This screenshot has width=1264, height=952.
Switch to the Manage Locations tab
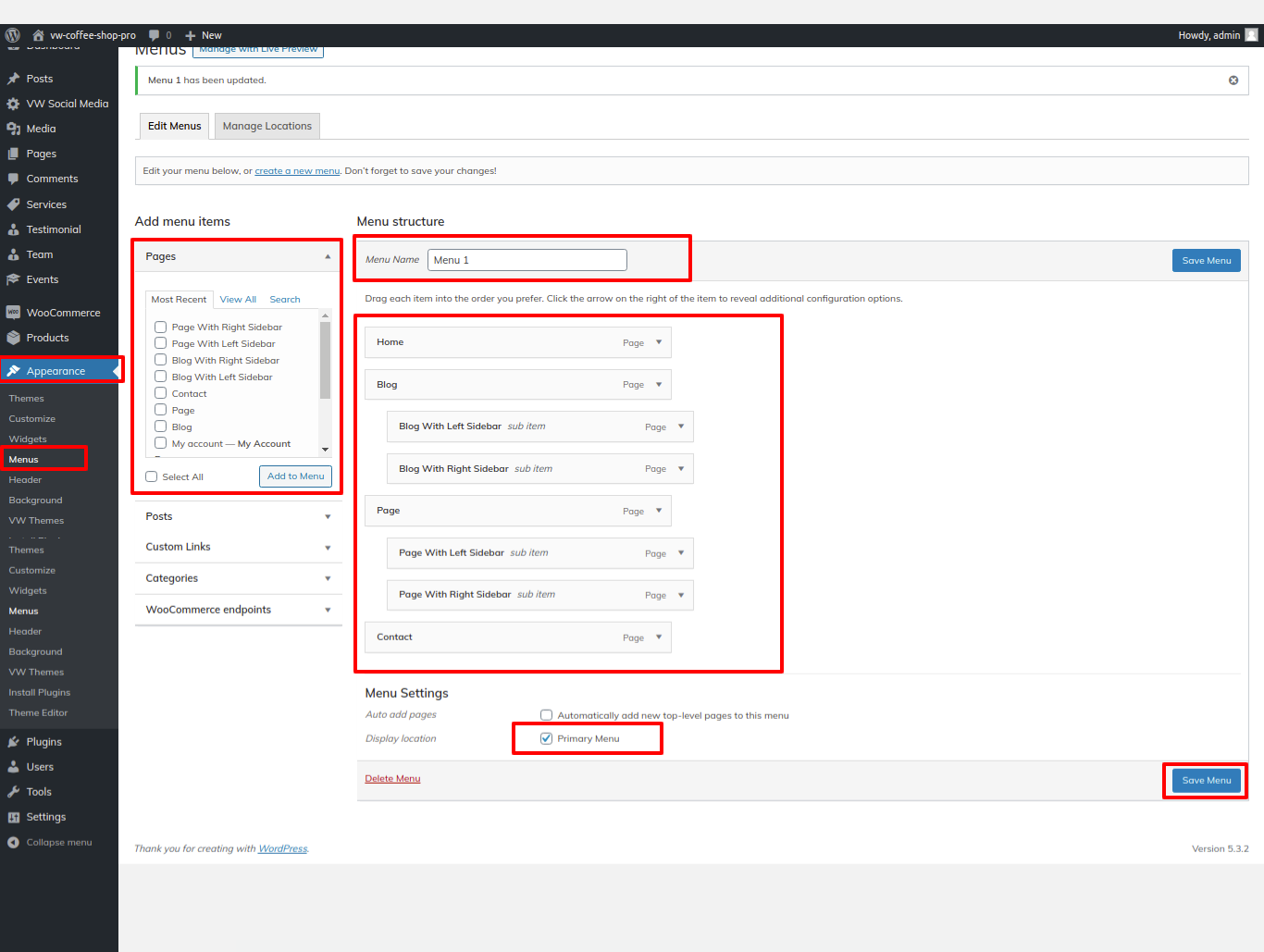pyautogui.click(x=266, y=126)
